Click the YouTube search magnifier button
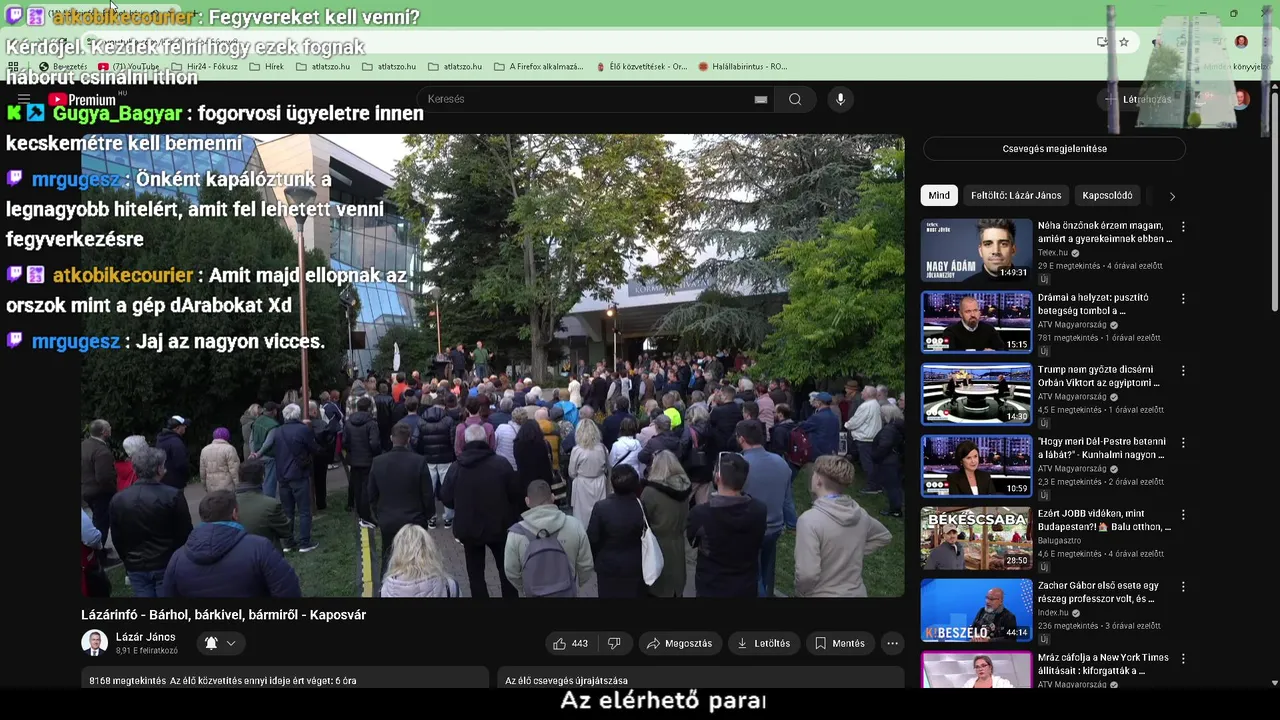 (795, 99)
